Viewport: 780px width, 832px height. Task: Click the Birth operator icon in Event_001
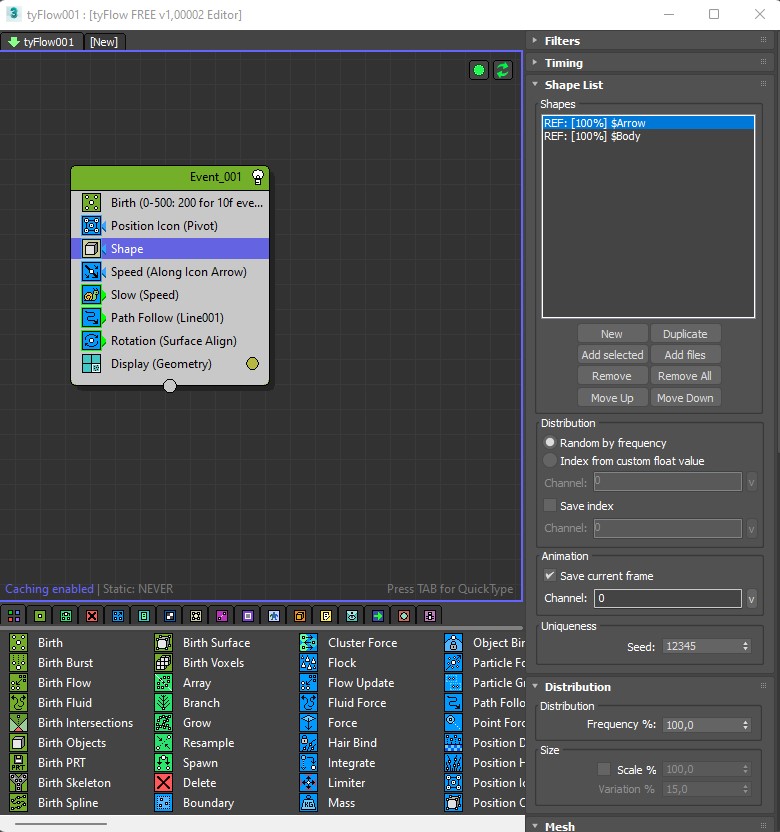pyautogui.click(x=91, y=203)
